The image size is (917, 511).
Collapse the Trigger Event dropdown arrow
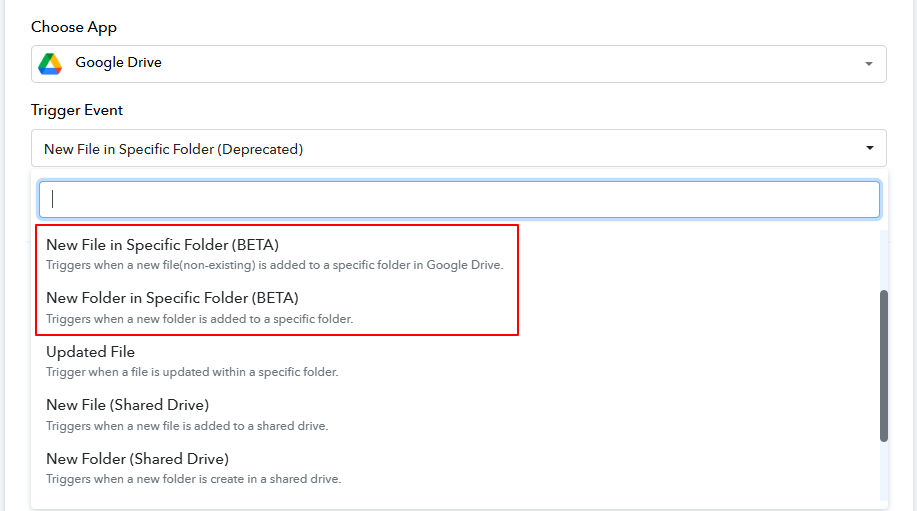[x=867, y=149]
